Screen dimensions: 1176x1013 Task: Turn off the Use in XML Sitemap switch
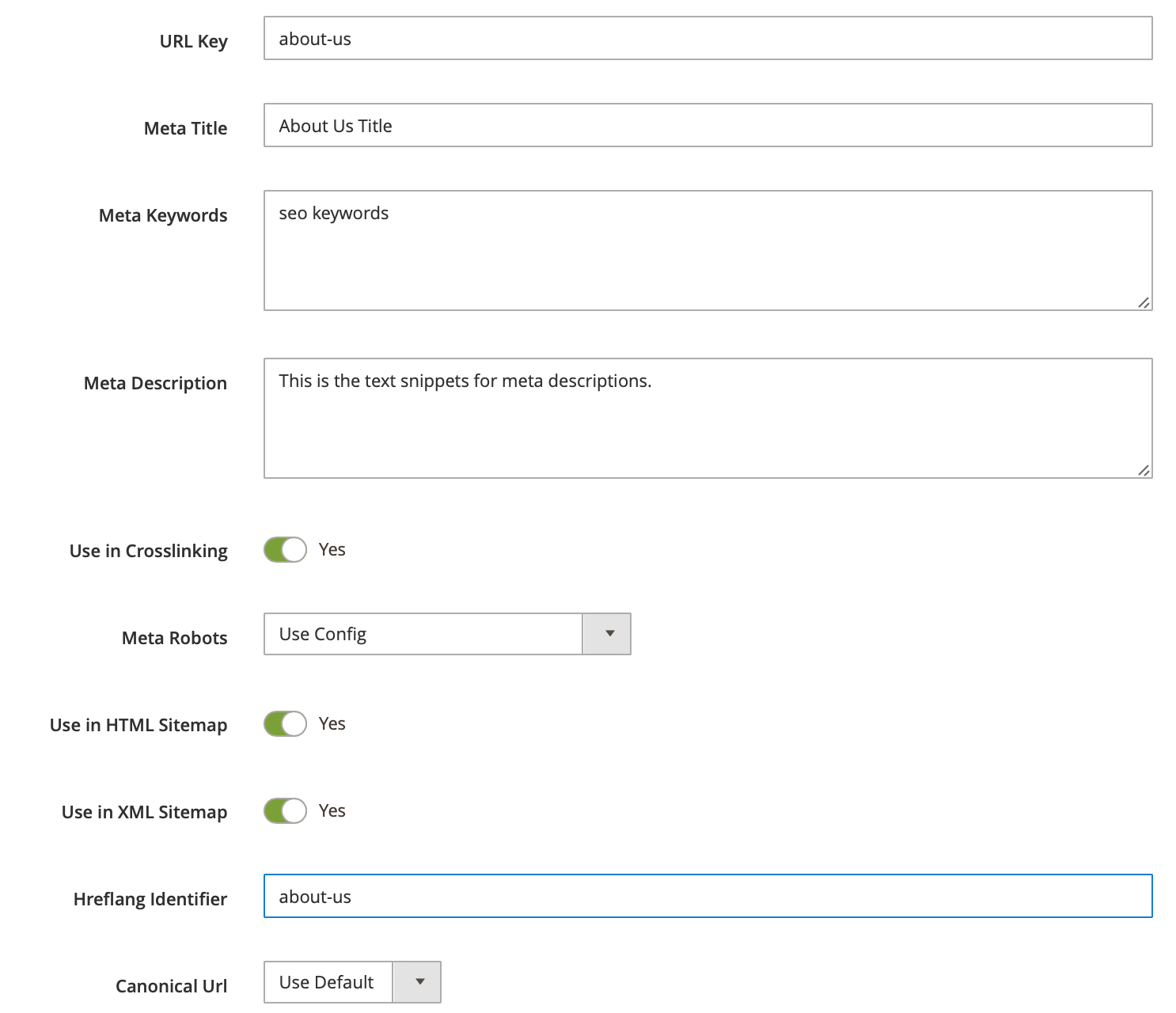click(285, 810)
